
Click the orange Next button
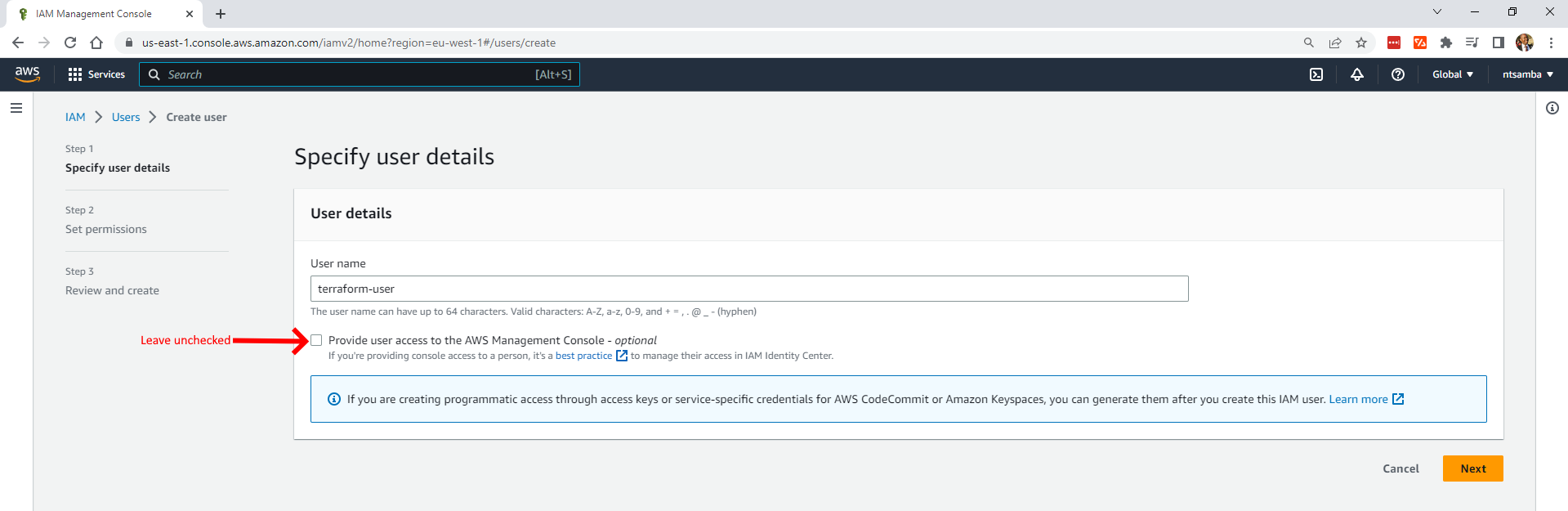click(1472, 468)
